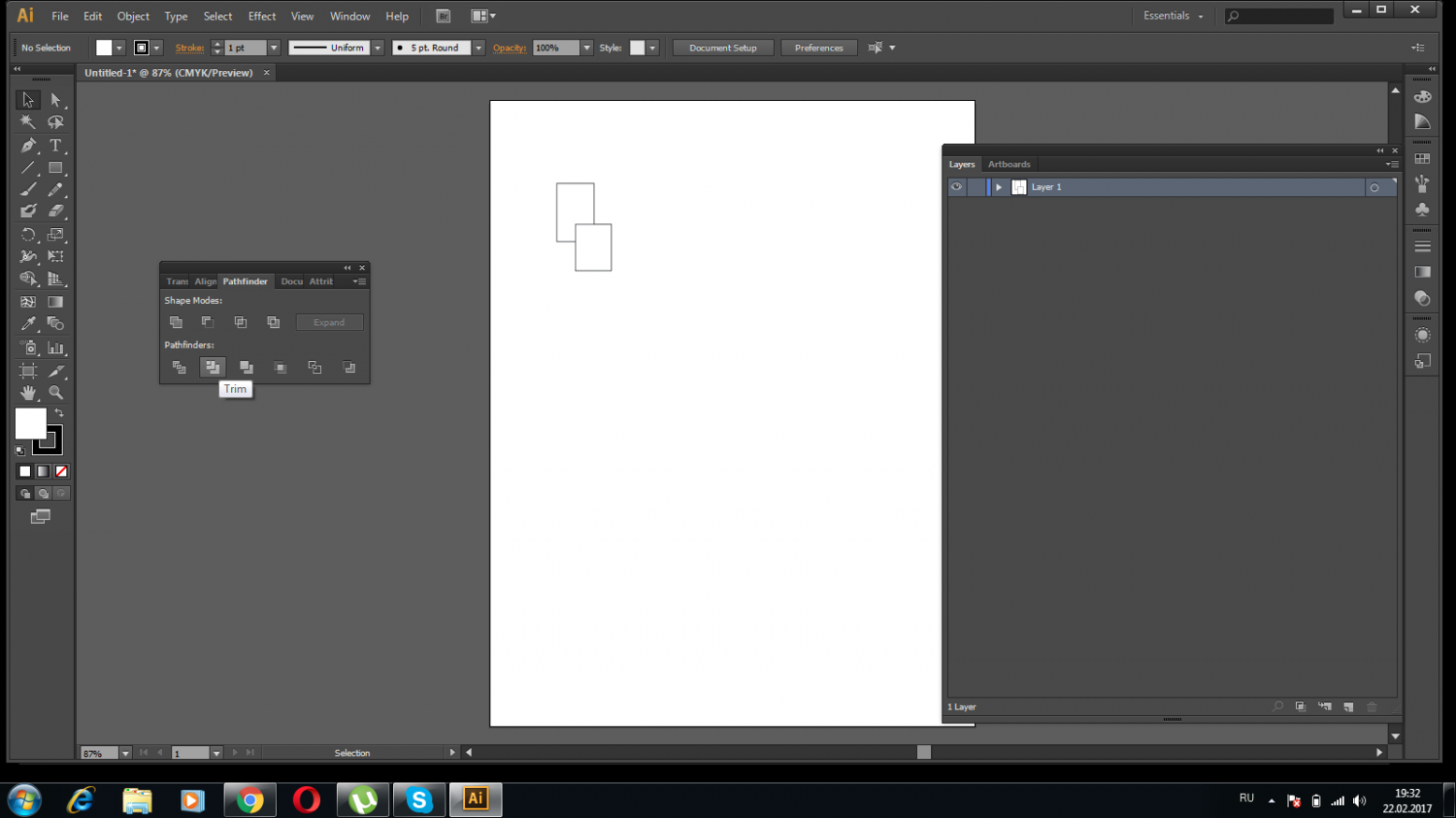Click the Expand button in Pathfinder

point(329,322)
